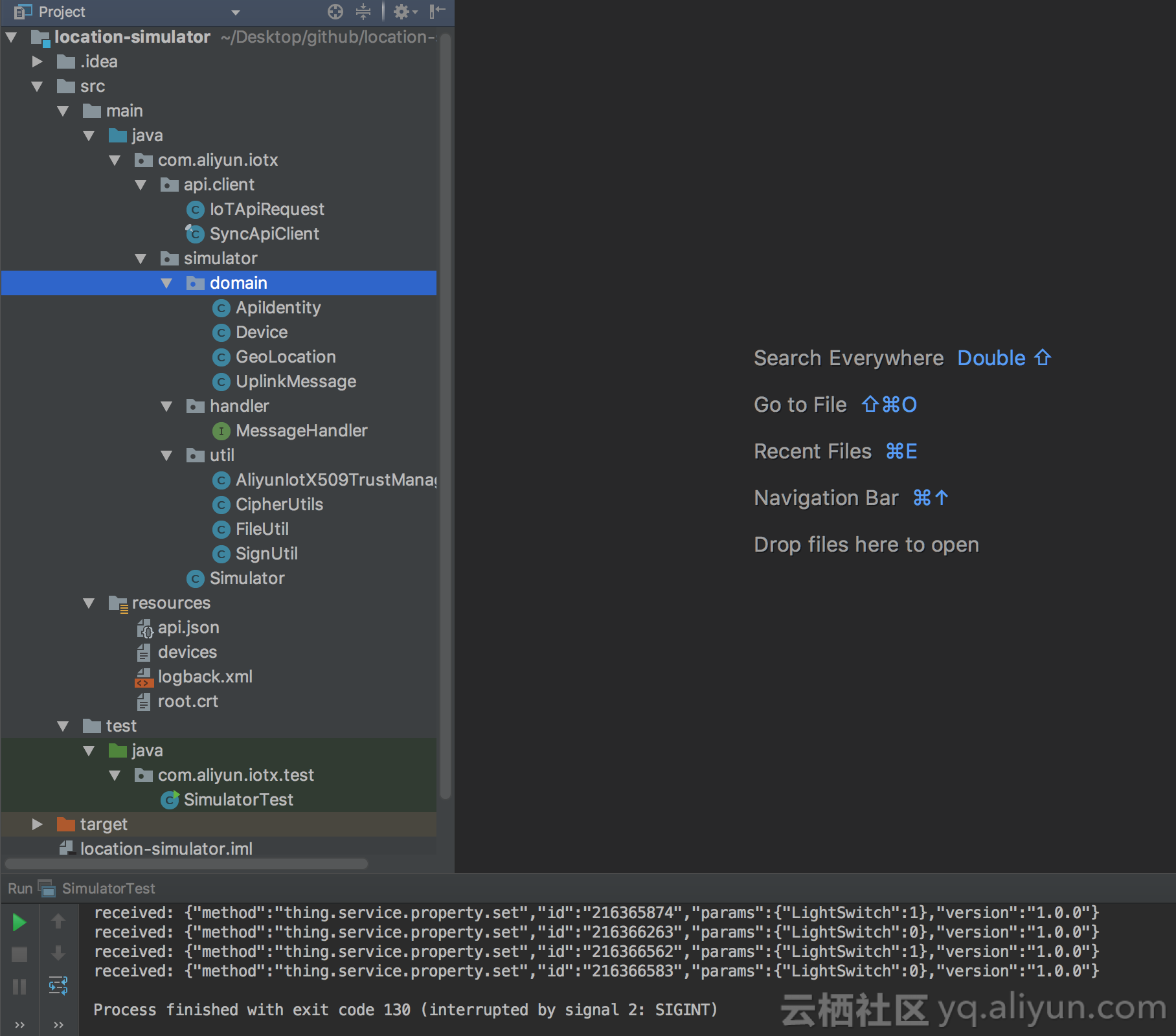Click the CipherUtils class icon

pos(221,505)
